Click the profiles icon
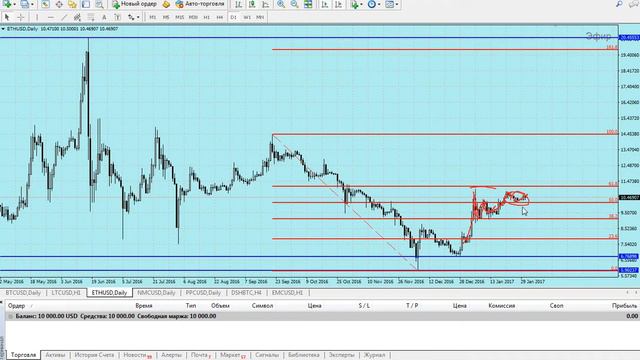 [x=25, y=4]
